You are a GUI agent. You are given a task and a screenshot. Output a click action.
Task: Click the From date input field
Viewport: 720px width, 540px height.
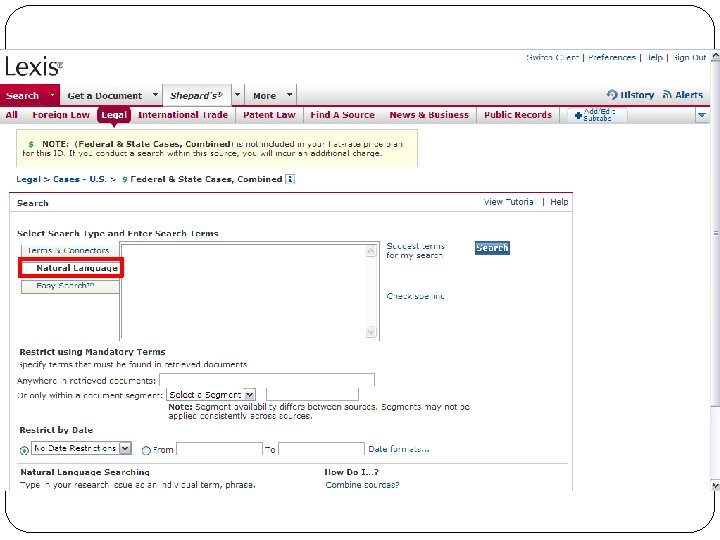[x=219, y=449]
